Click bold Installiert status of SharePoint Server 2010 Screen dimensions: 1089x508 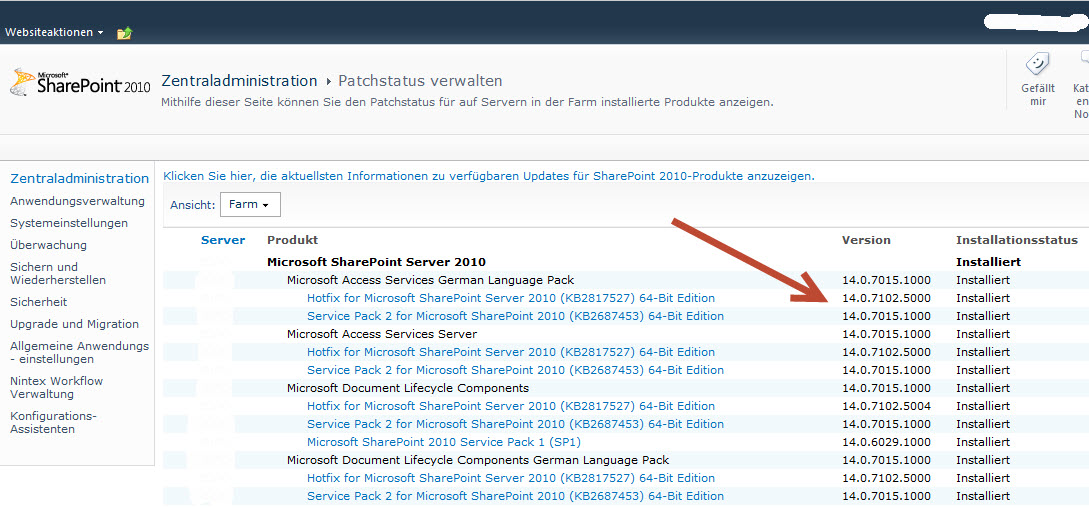pyautogui.click(x=988, y=262)
